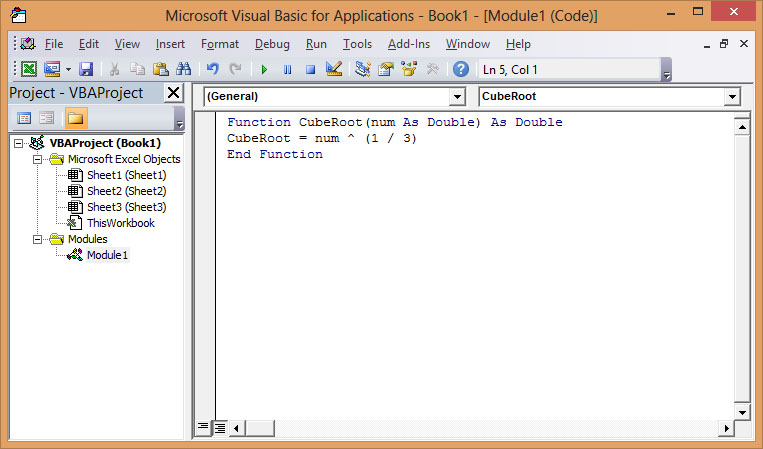Switch to Full Module View button
The image size is (763, 449).
(220, 427)
